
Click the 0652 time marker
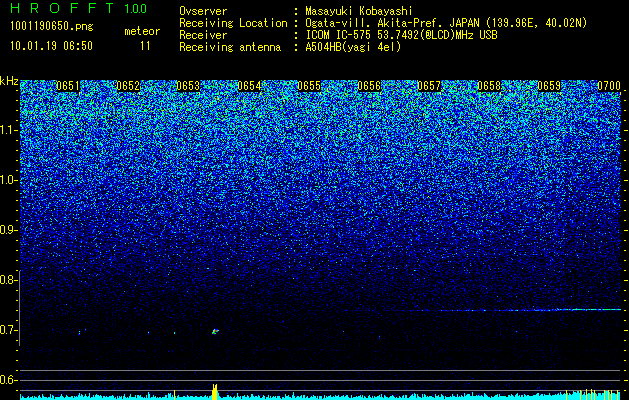point(128,86)
